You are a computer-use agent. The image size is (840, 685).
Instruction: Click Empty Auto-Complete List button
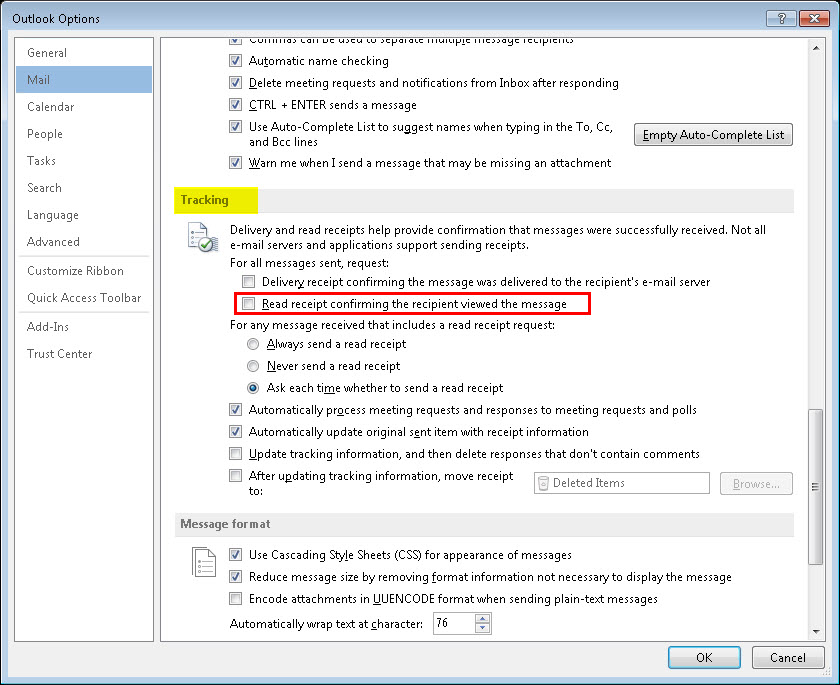(x=713, y=134)
